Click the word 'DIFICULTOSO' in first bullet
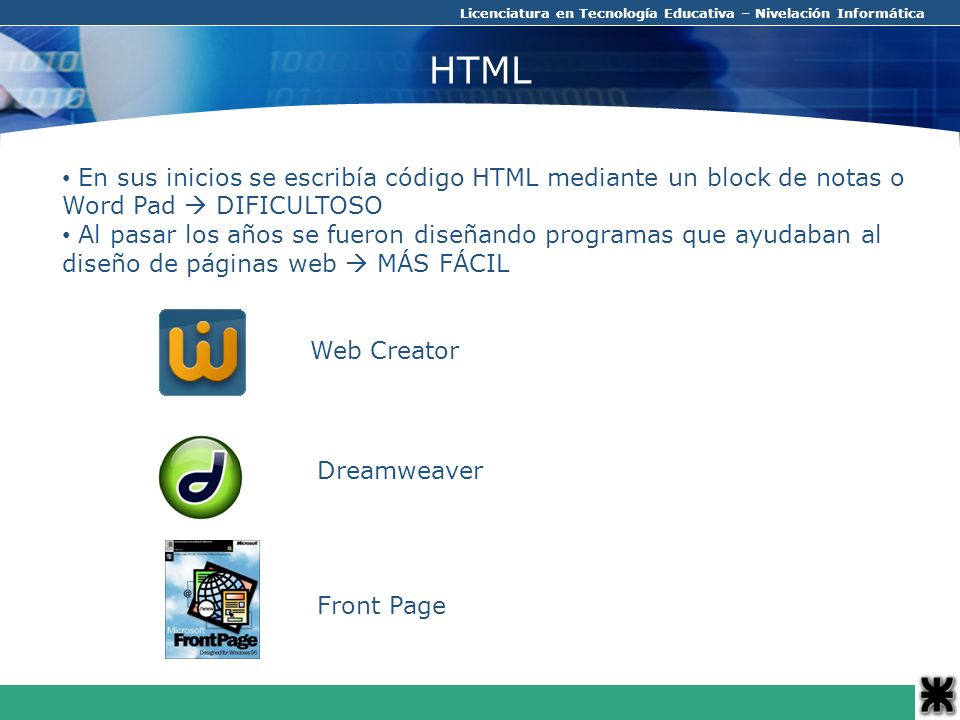The height and width of the screenshot is (720, 960). click(x=299, y=206)
